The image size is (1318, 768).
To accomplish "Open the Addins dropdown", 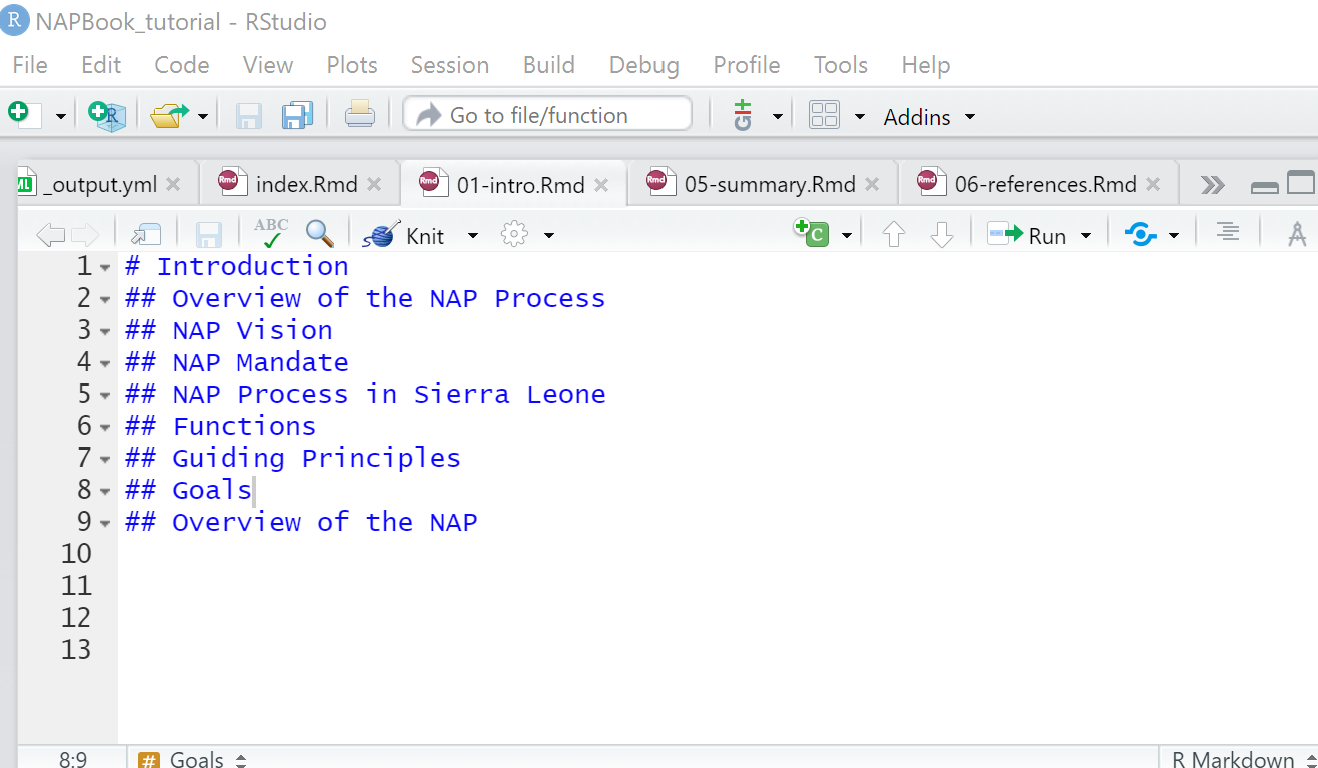I will (x=928, y=117).
